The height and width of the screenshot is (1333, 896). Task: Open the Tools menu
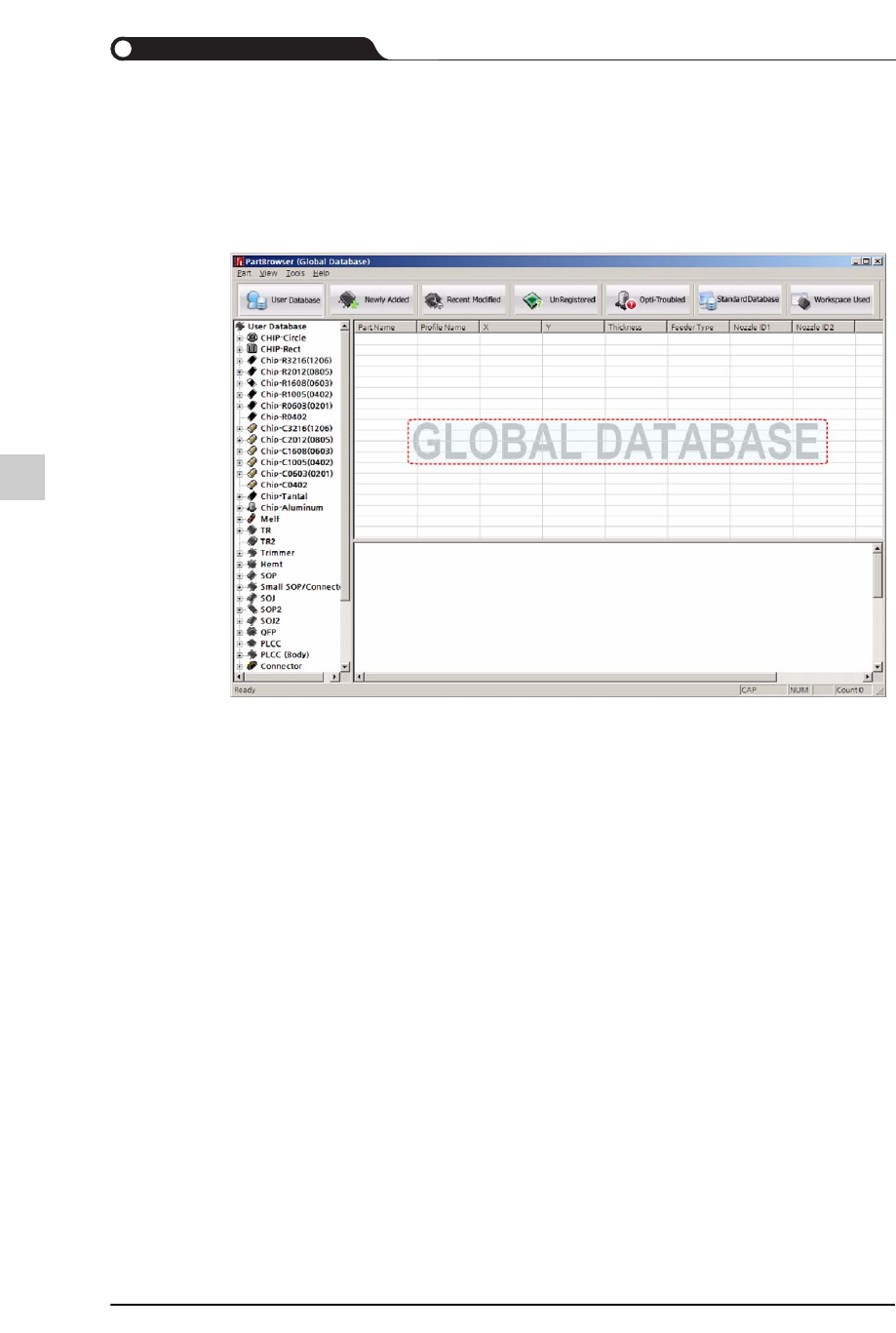tap(295, 273)
